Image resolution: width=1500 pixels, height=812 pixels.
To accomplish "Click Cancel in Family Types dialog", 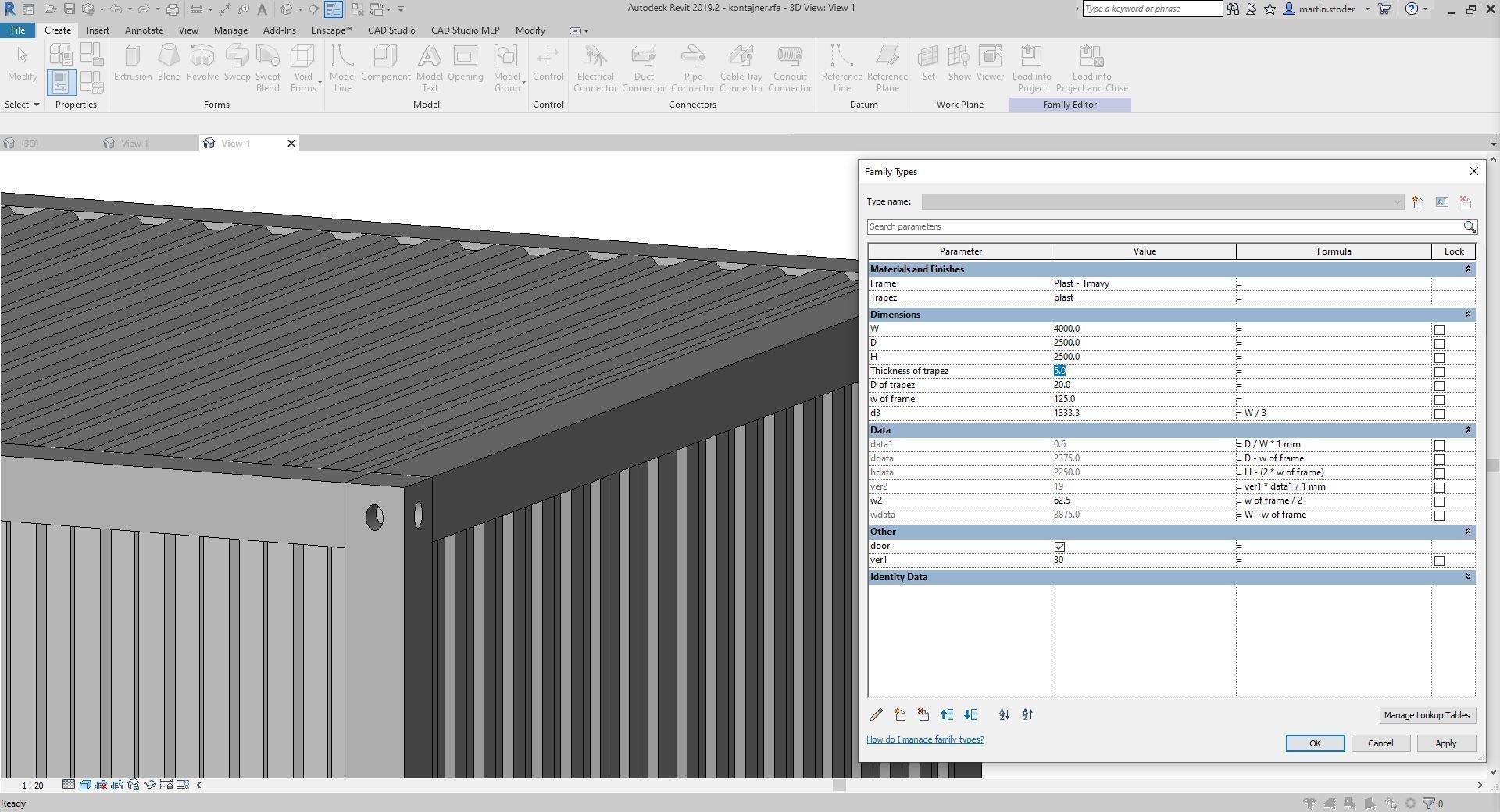I will tap(1380, 743).
